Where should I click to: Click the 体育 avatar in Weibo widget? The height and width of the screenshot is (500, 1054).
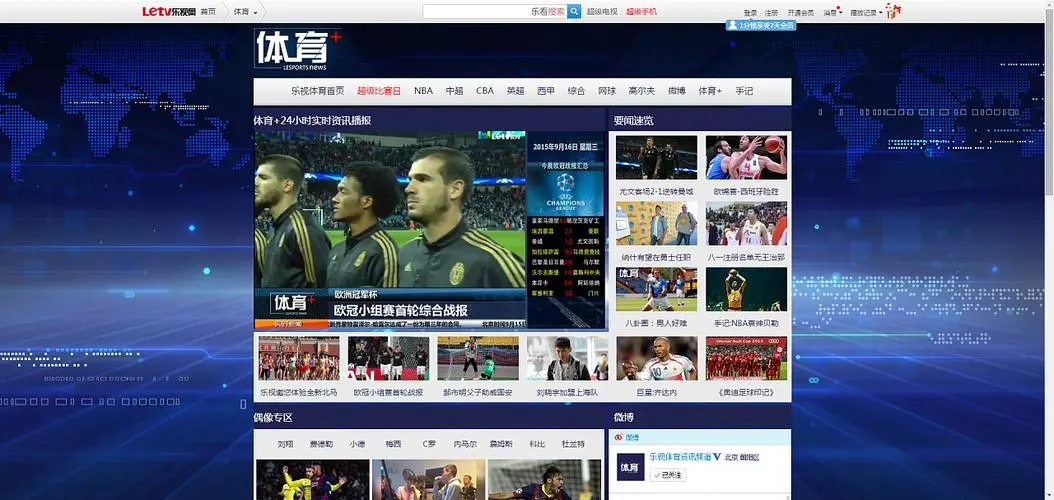(630, 466)
